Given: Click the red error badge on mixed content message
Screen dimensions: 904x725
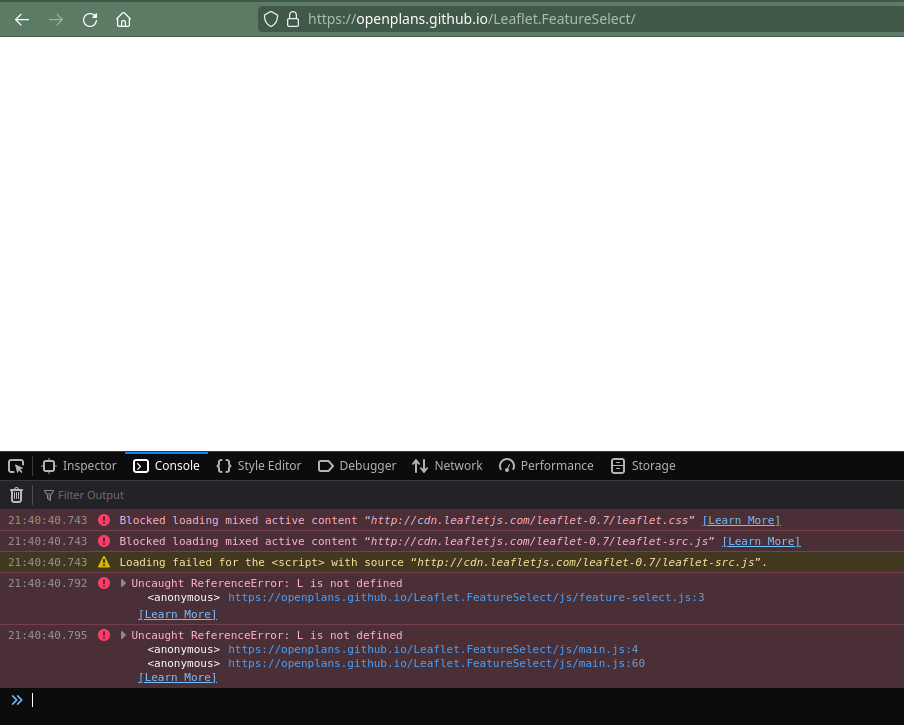Looking at the screenshot, I should [x=104, y=520].
